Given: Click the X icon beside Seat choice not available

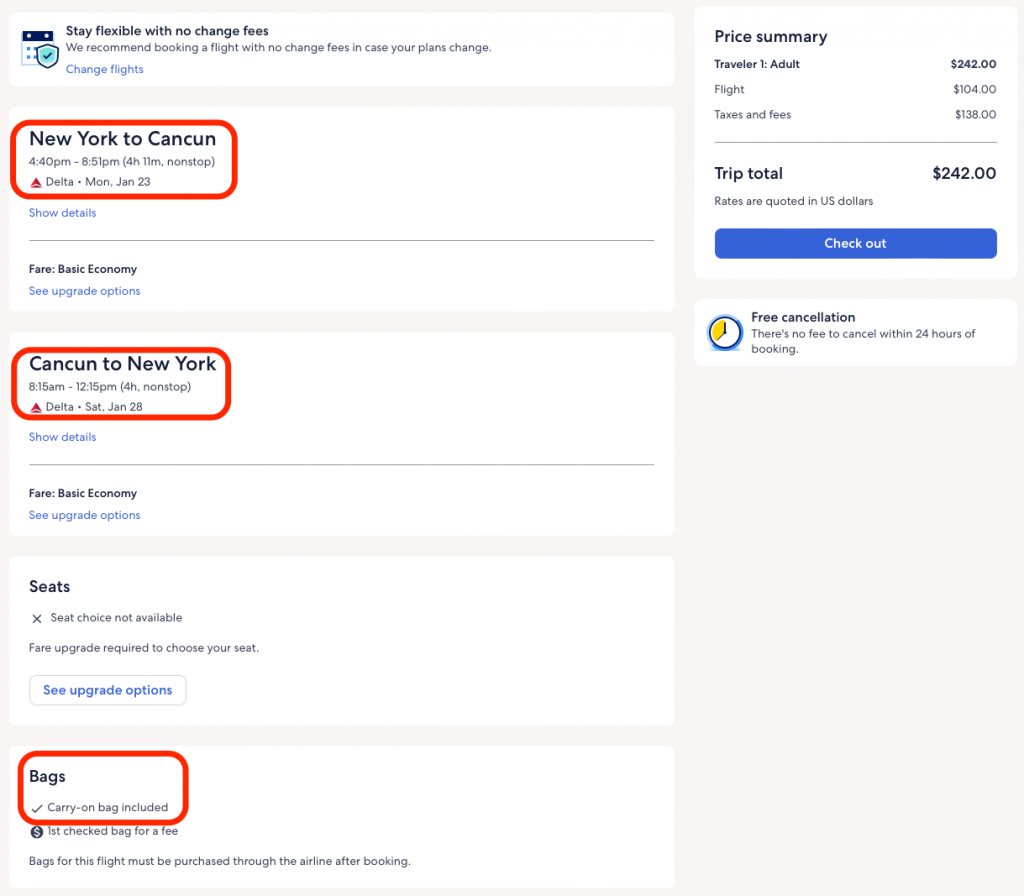Looking at the screenshot, I should pos(37,619).
